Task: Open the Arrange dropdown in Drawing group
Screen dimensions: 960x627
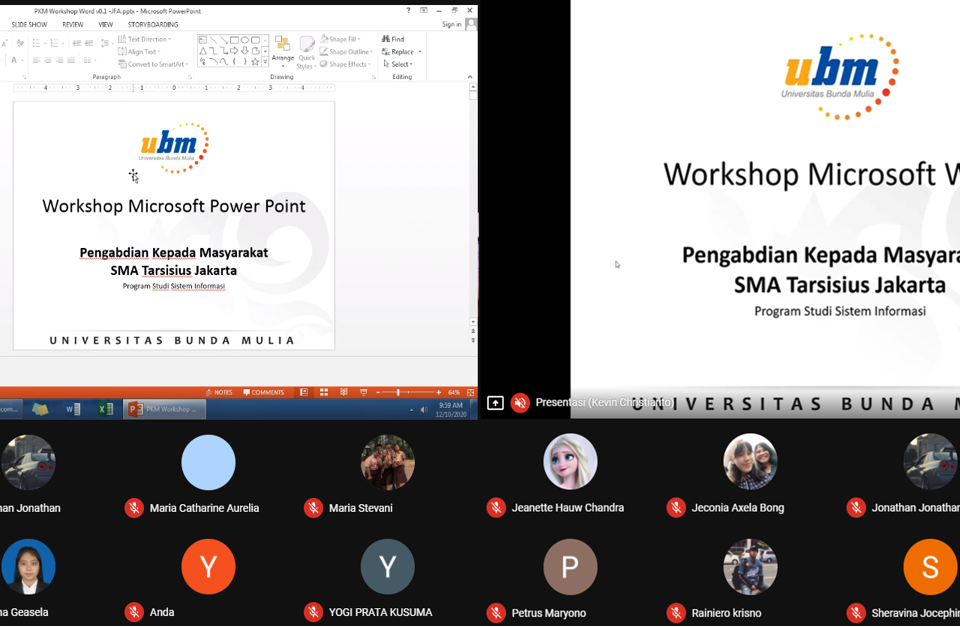Action: pos(283,51)
